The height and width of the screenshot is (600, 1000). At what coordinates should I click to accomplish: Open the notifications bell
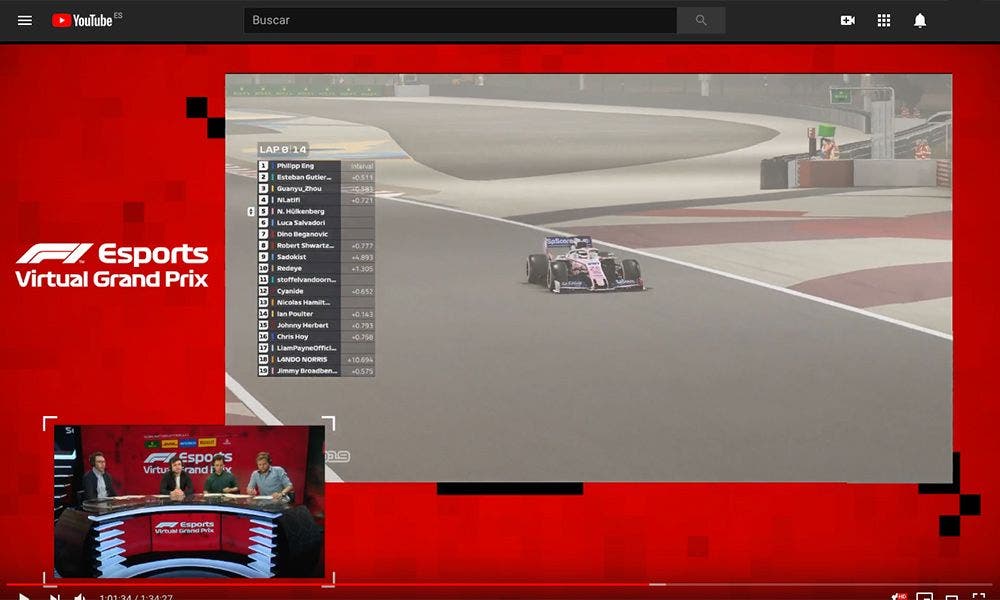pyautogui.click(x=920, y=20)
